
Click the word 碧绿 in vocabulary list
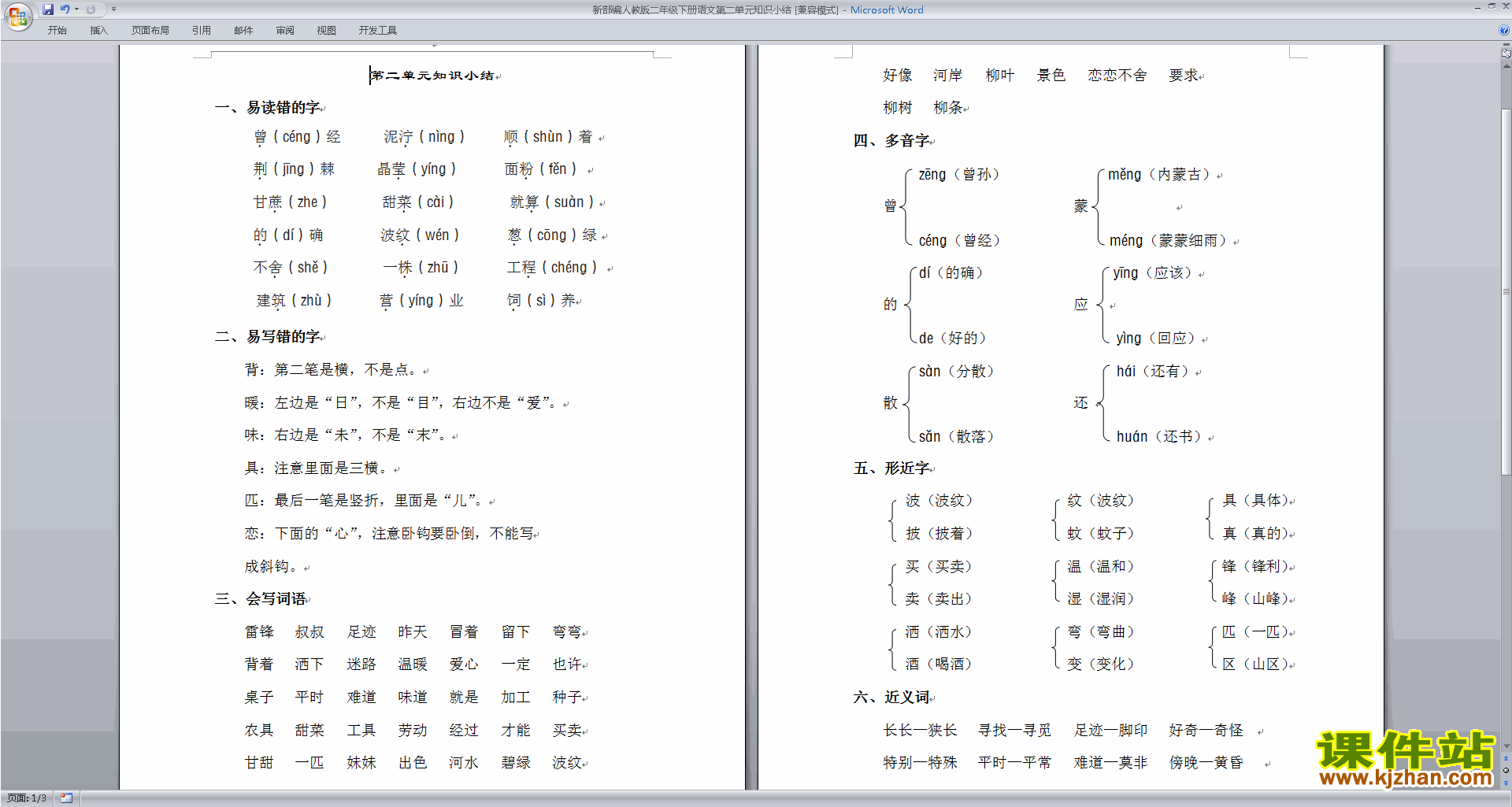click(516, 763)
